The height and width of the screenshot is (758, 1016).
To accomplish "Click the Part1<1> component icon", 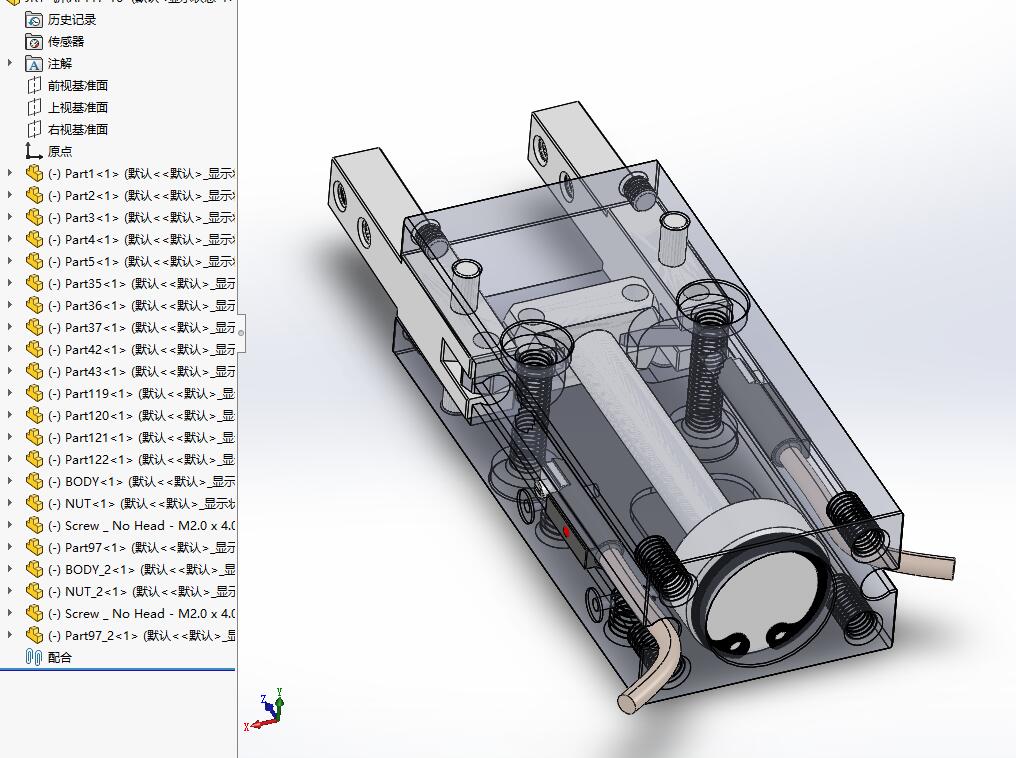I will pos(34,174).
